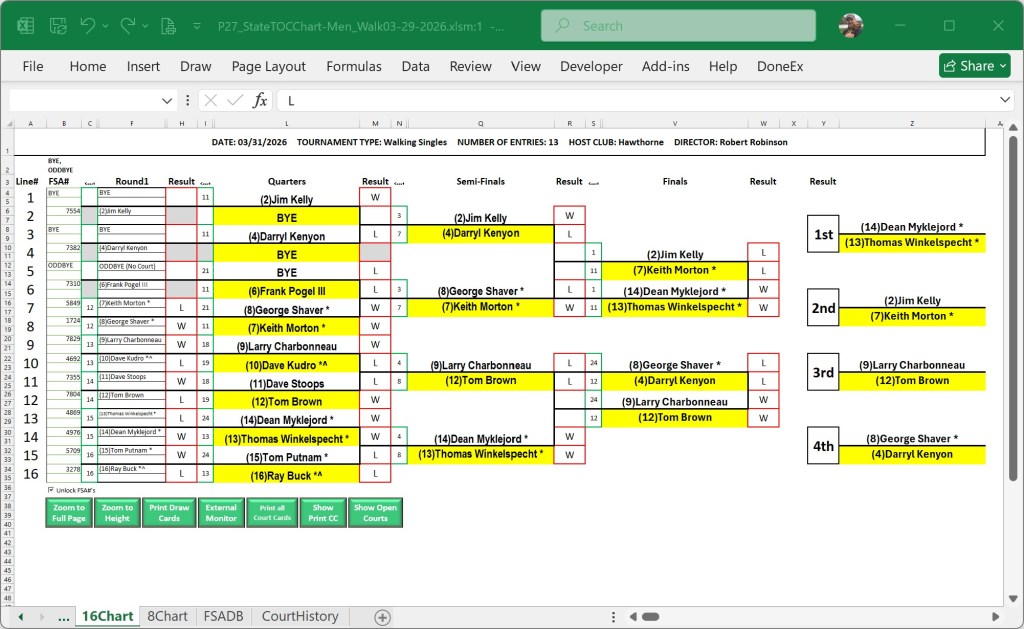This screenshot has width=1024, height=629.
Task: Click the External Monitor button
Action: [221, 513]
